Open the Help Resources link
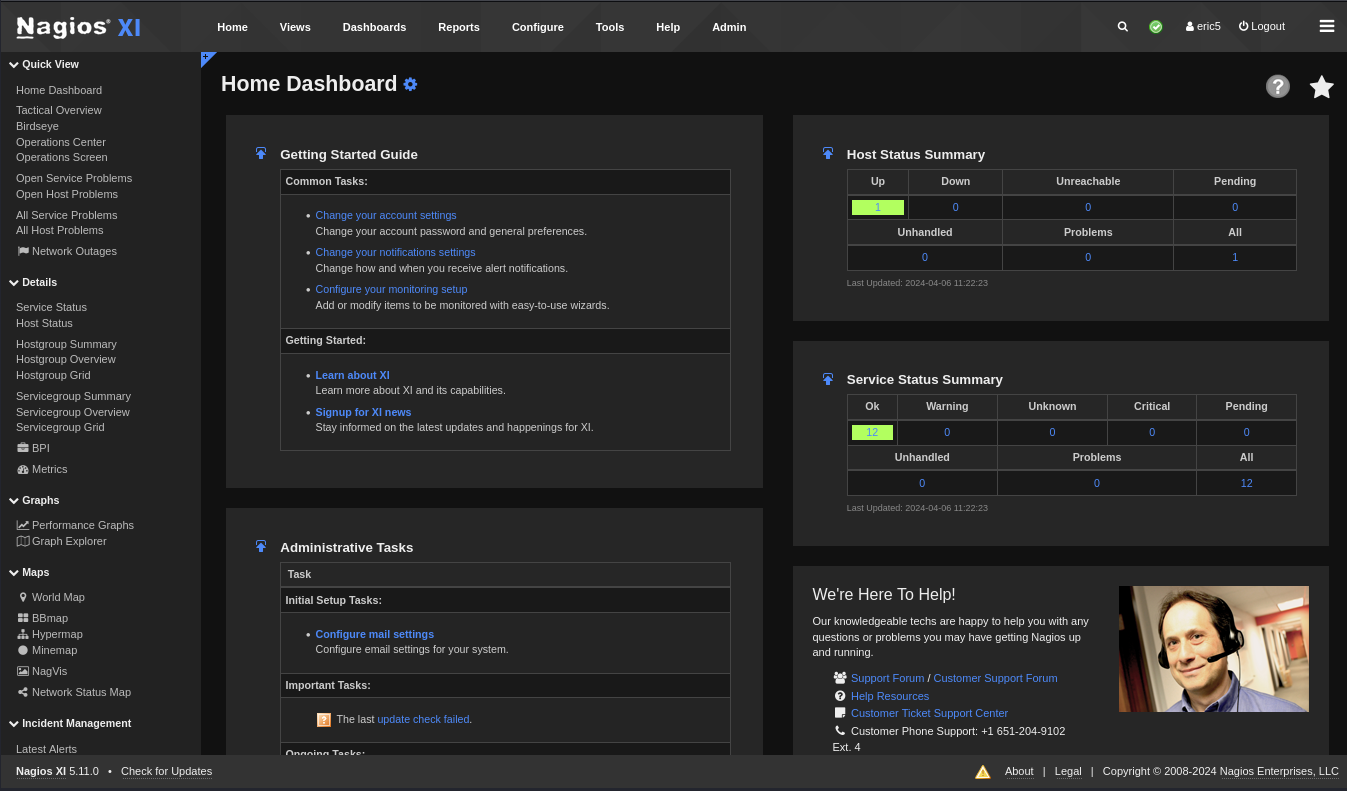The width and height of the screenshot is (1347, 791). tap(890, 696)
